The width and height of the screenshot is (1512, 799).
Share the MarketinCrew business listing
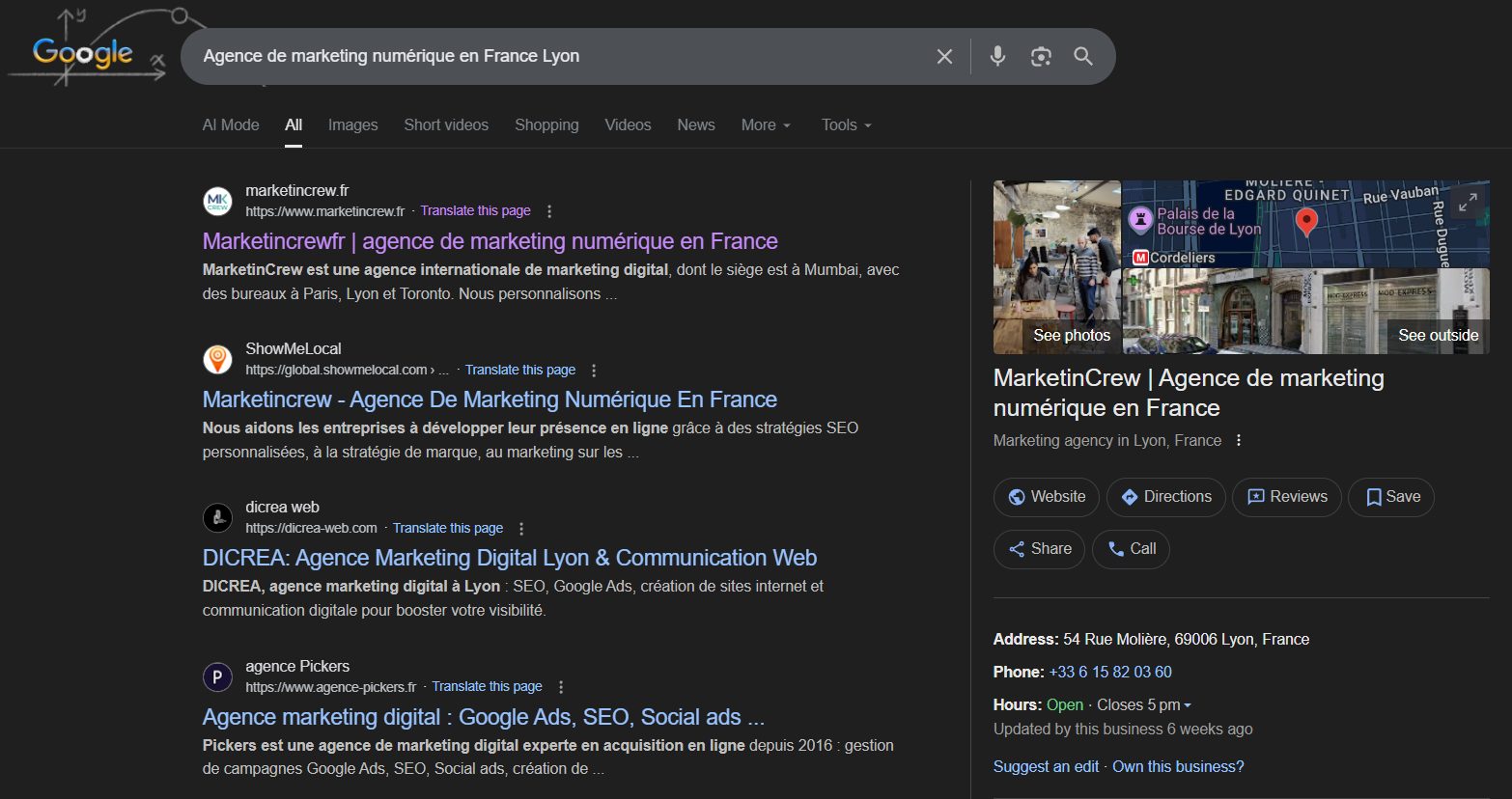click(x=1040, y=549)
